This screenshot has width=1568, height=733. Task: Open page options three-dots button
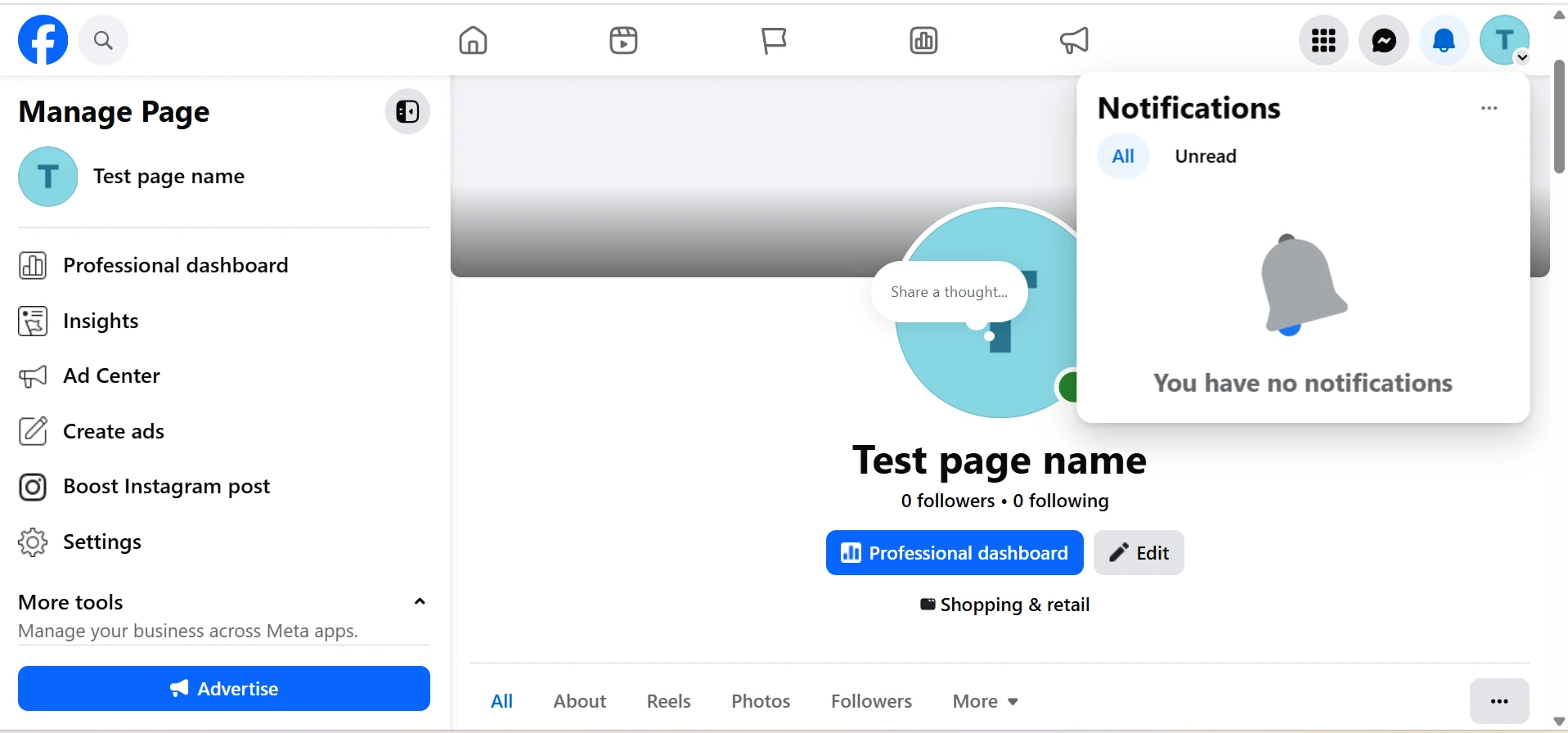(1499, 701)
